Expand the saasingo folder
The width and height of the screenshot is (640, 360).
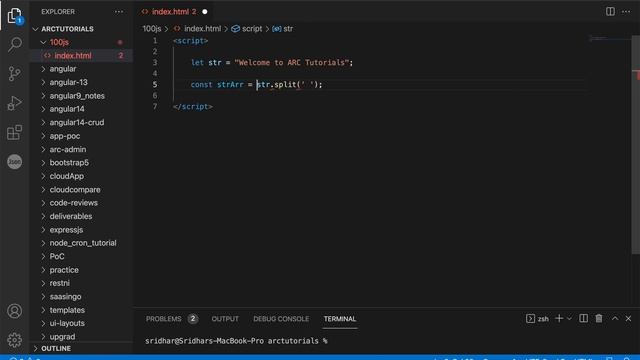point(65,297)
